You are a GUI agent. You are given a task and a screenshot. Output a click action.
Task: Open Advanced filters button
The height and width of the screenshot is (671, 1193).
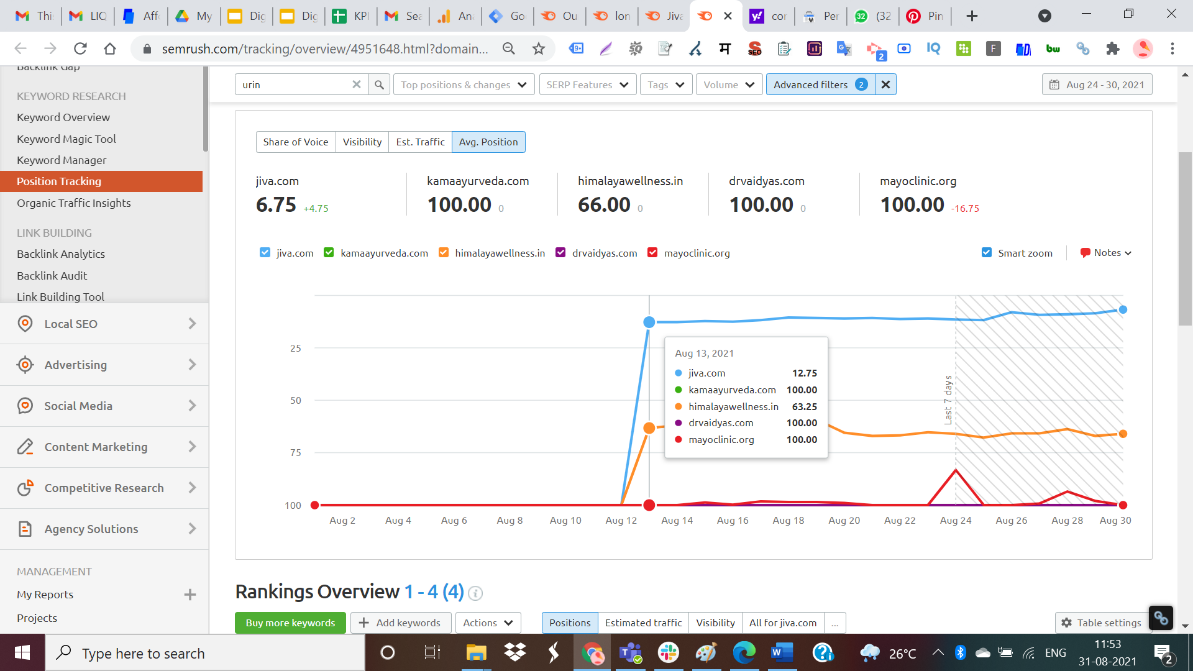[x=821, y=84]
